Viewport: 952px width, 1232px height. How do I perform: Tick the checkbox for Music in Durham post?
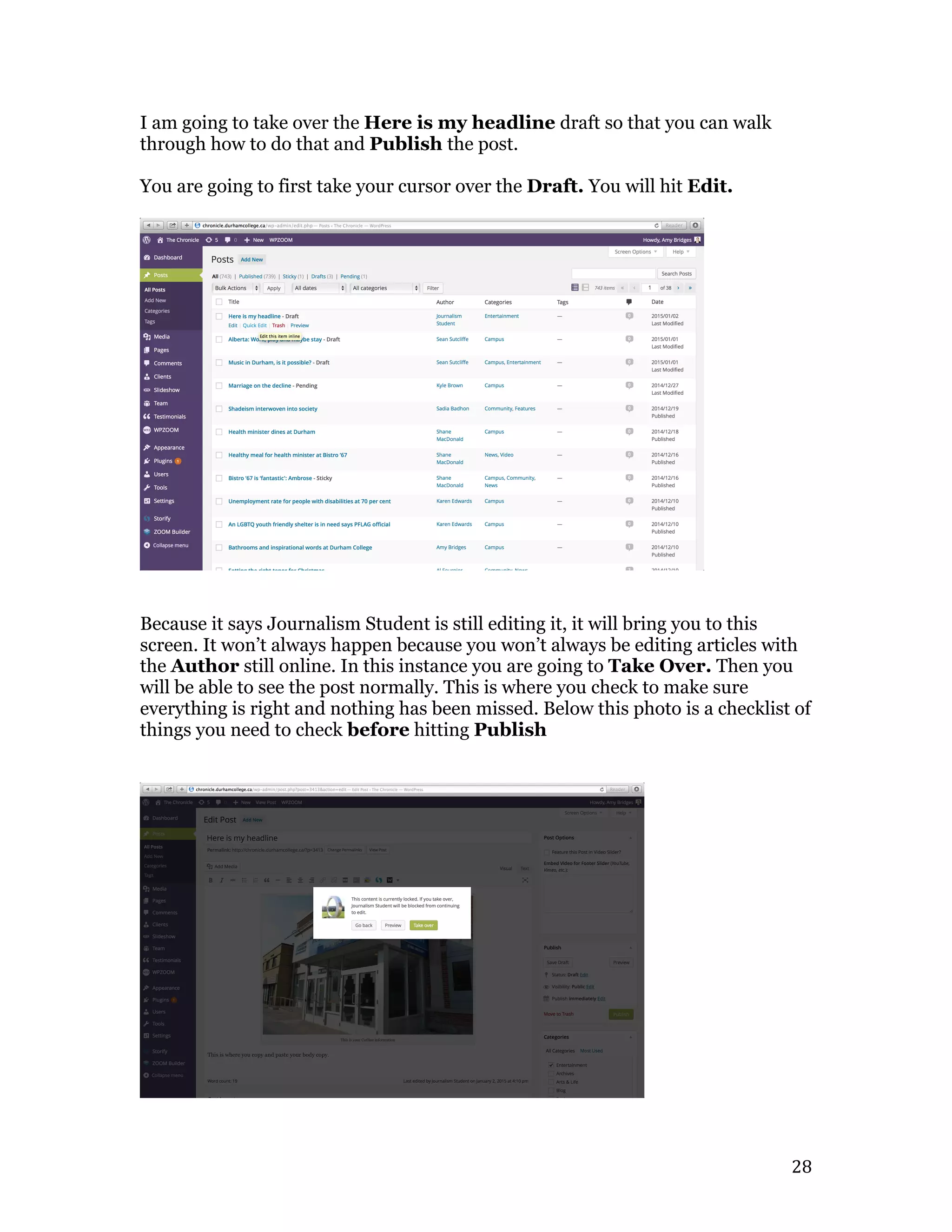pos(219,363)
